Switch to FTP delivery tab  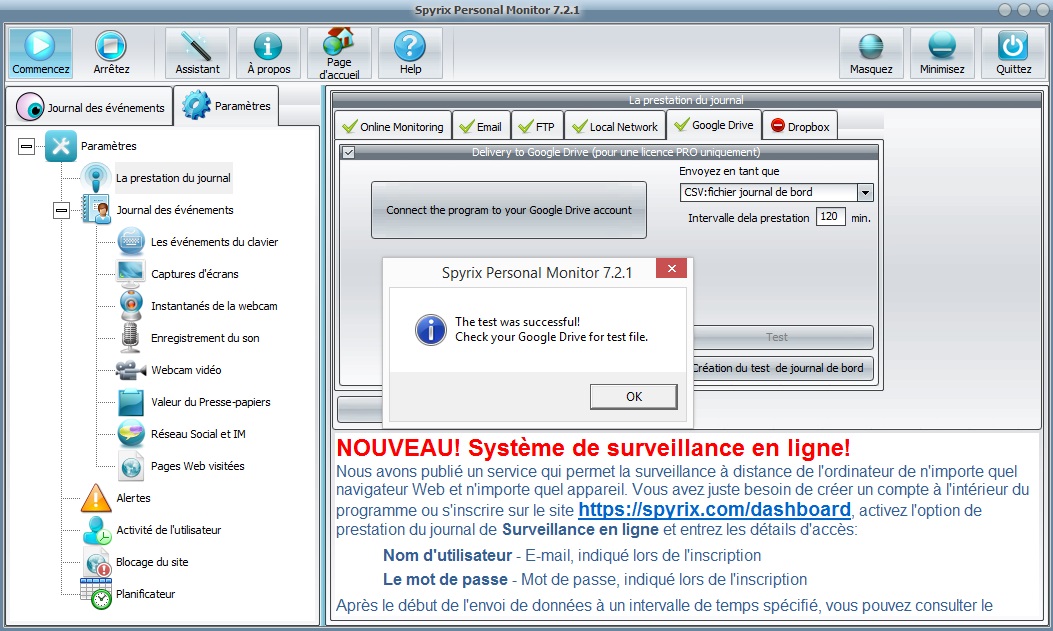(537, 126)
